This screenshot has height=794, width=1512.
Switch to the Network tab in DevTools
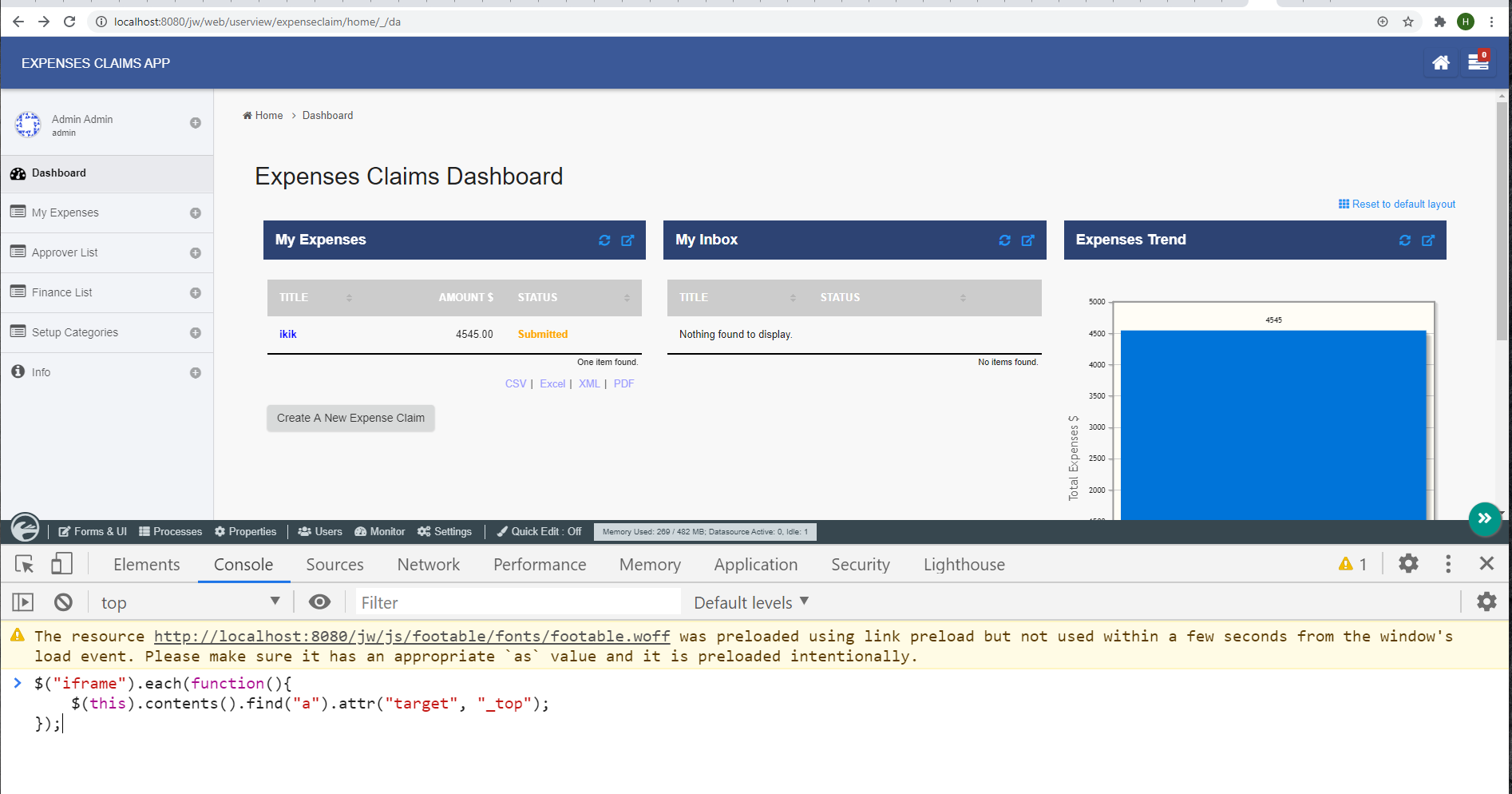(x=428, y=565)
